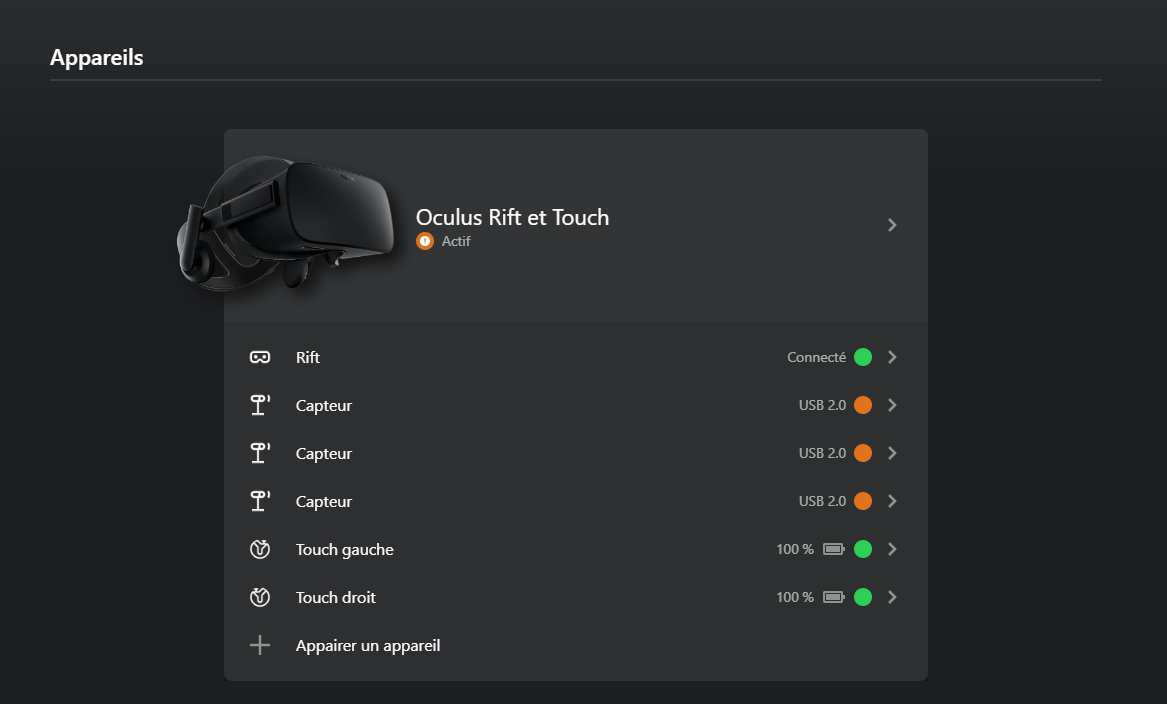Viewport: 1167px width, 704px height.
Task: Click the orange status dot of the topmost Capteur
Action: click(863, 405)
